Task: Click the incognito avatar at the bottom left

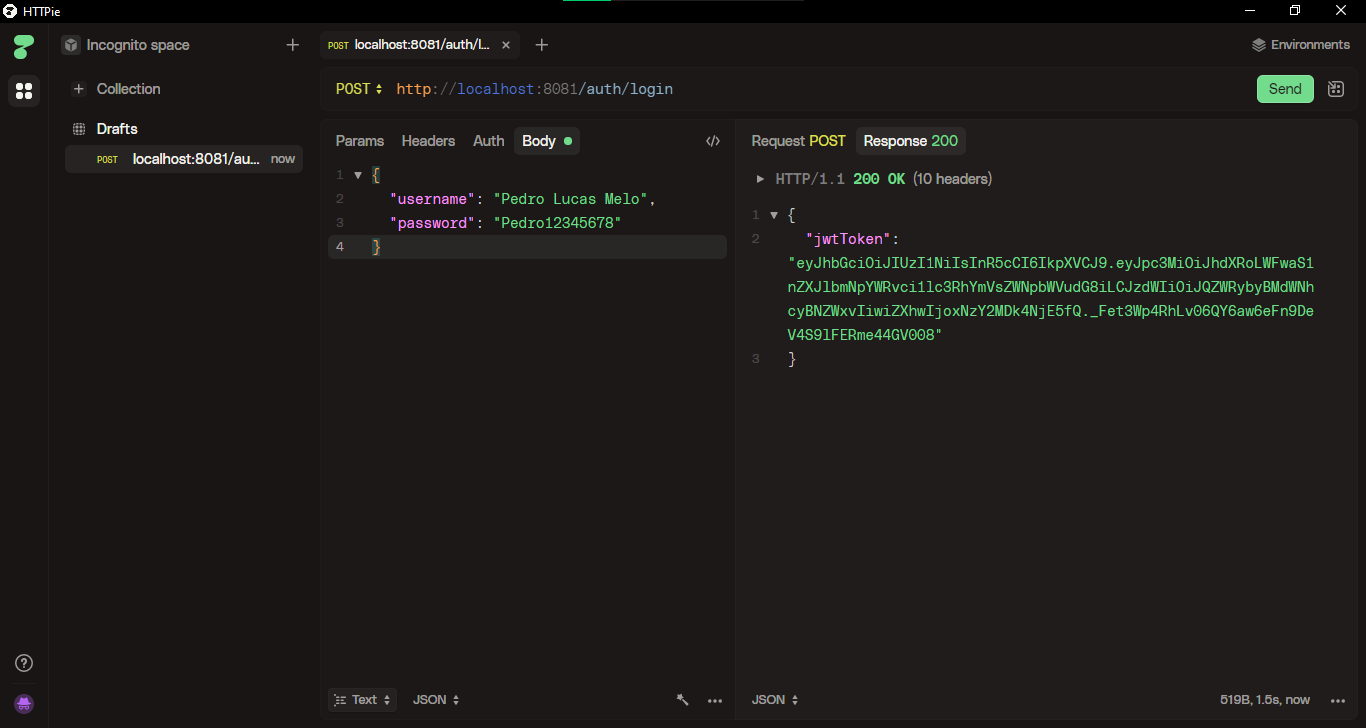Action: (x=23, y=703)
